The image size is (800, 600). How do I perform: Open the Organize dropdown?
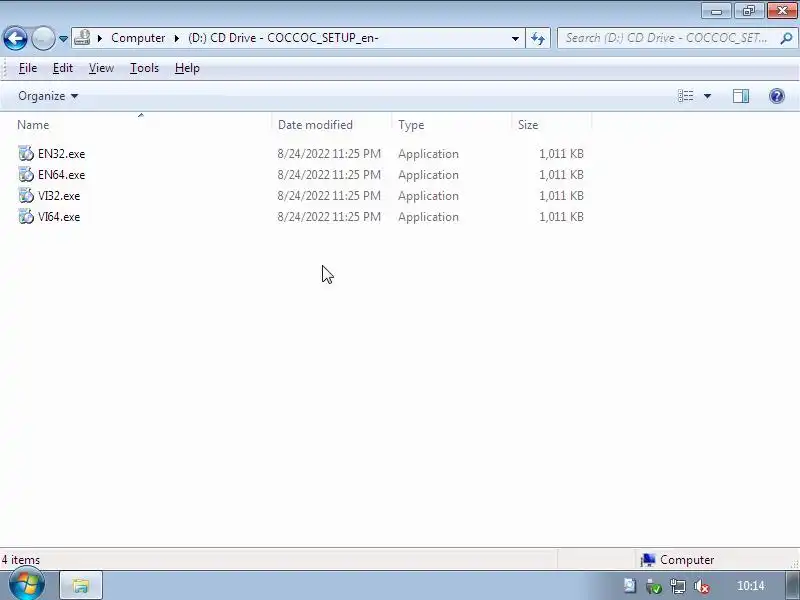(48, 96)
